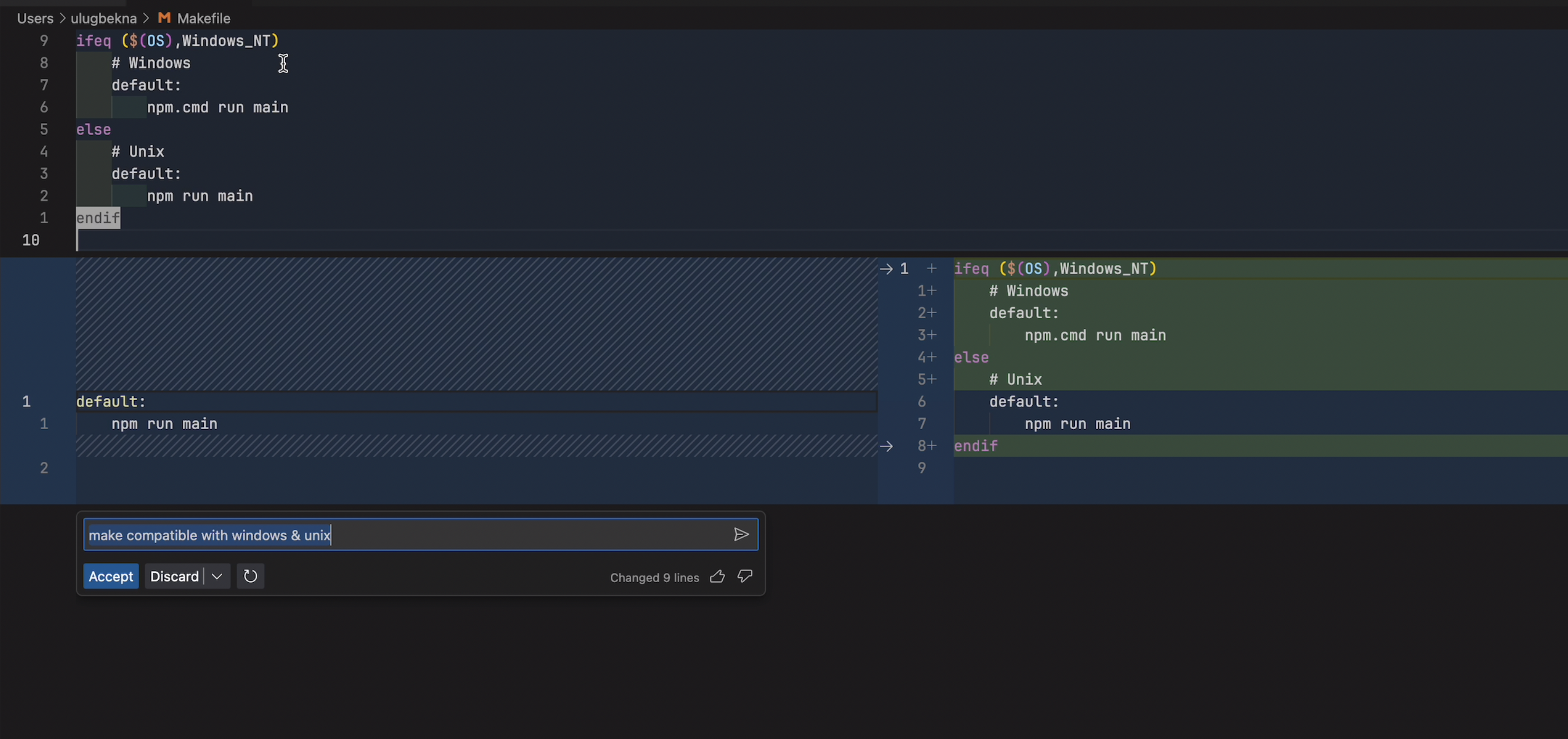Select the ifeq line in the diff preview
Image resolution: width=1568 pixels, height=739 pixels.
click(1055, 268)
